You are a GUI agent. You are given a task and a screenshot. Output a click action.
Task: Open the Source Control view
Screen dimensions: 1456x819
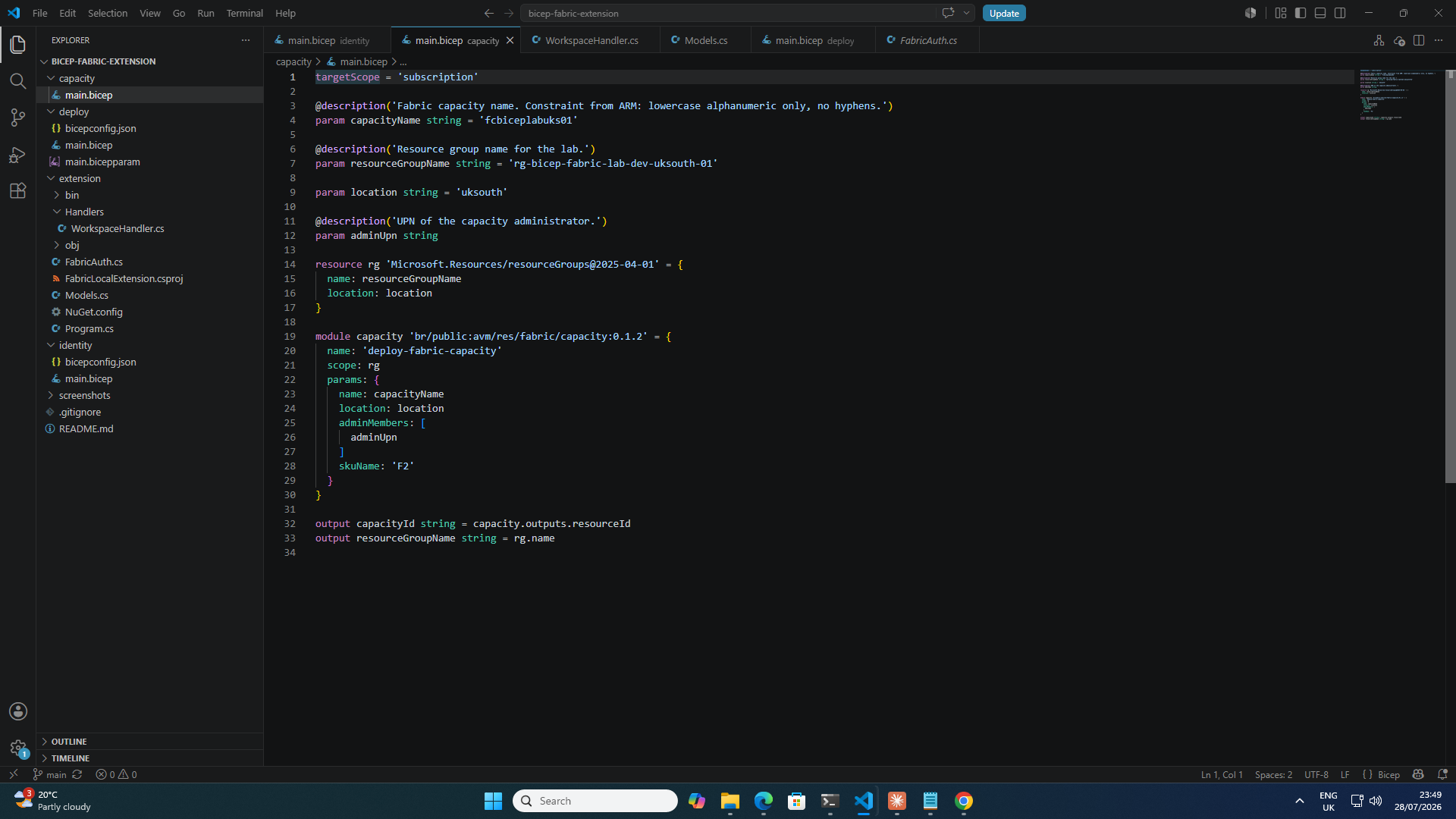coord(18,118)
